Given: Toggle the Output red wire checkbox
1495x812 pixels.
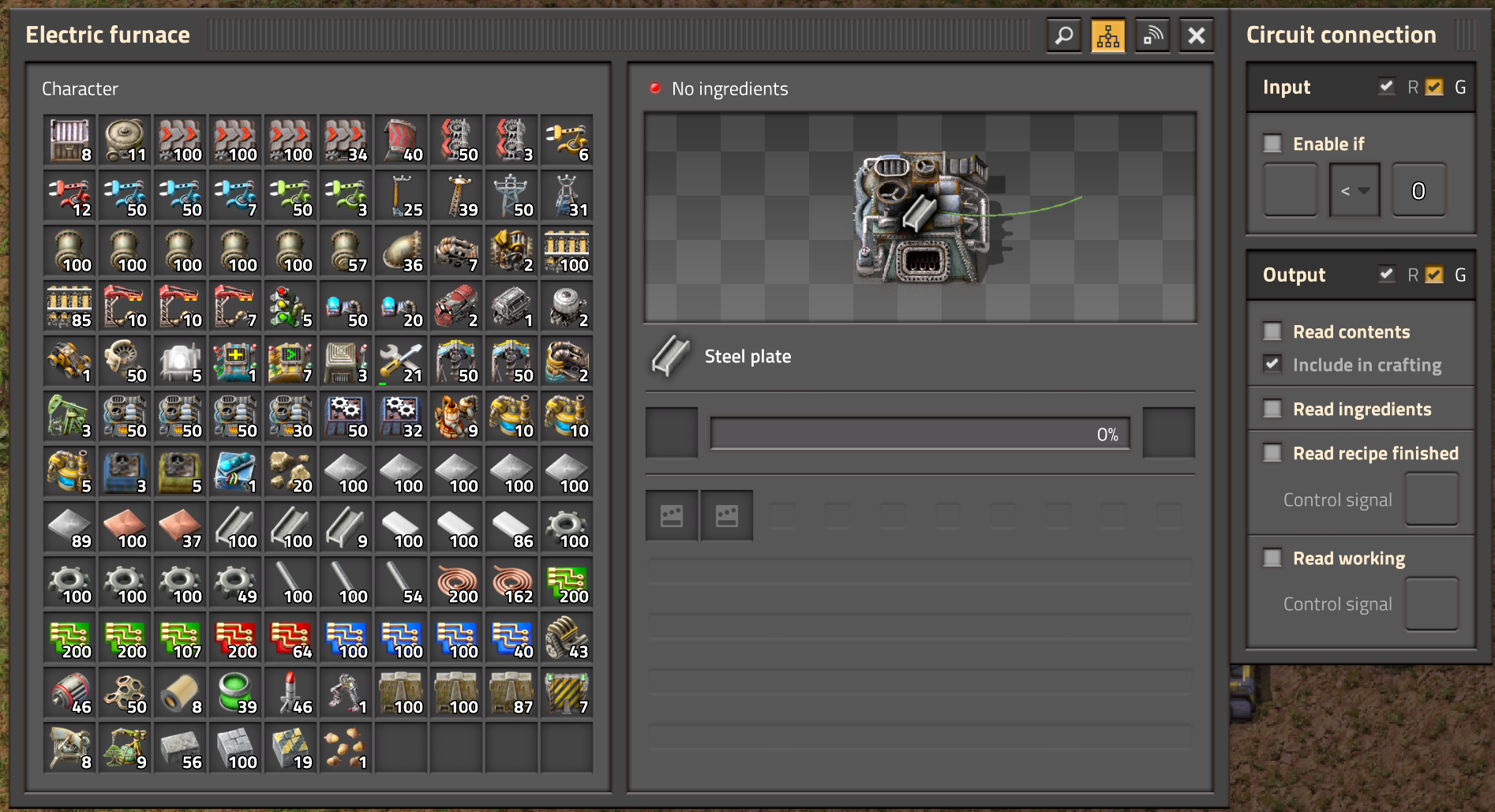Looking at the screenshot, I should pos(1387,275).
